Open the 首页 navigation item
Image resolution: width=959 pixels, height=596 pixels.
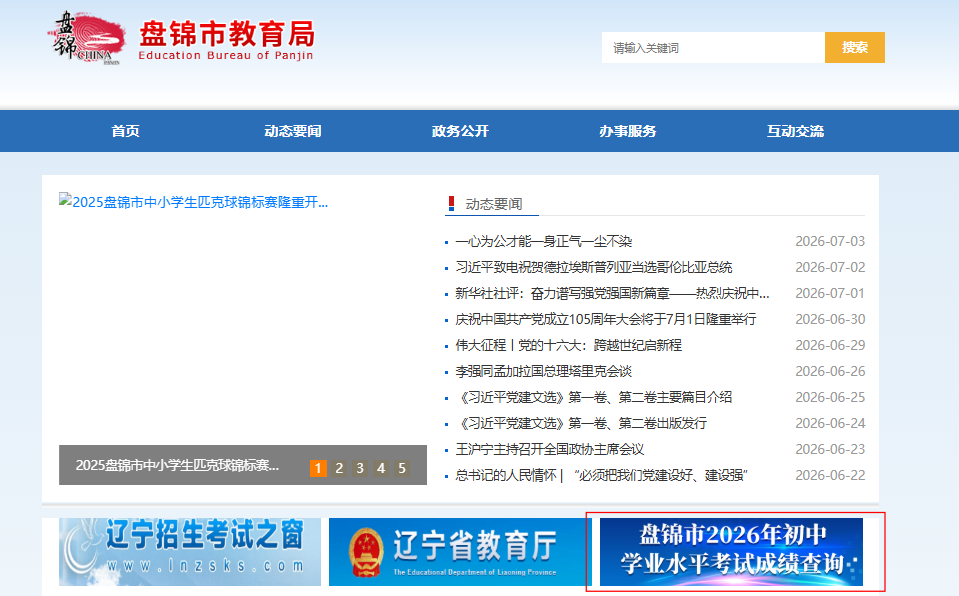[125, 131]
